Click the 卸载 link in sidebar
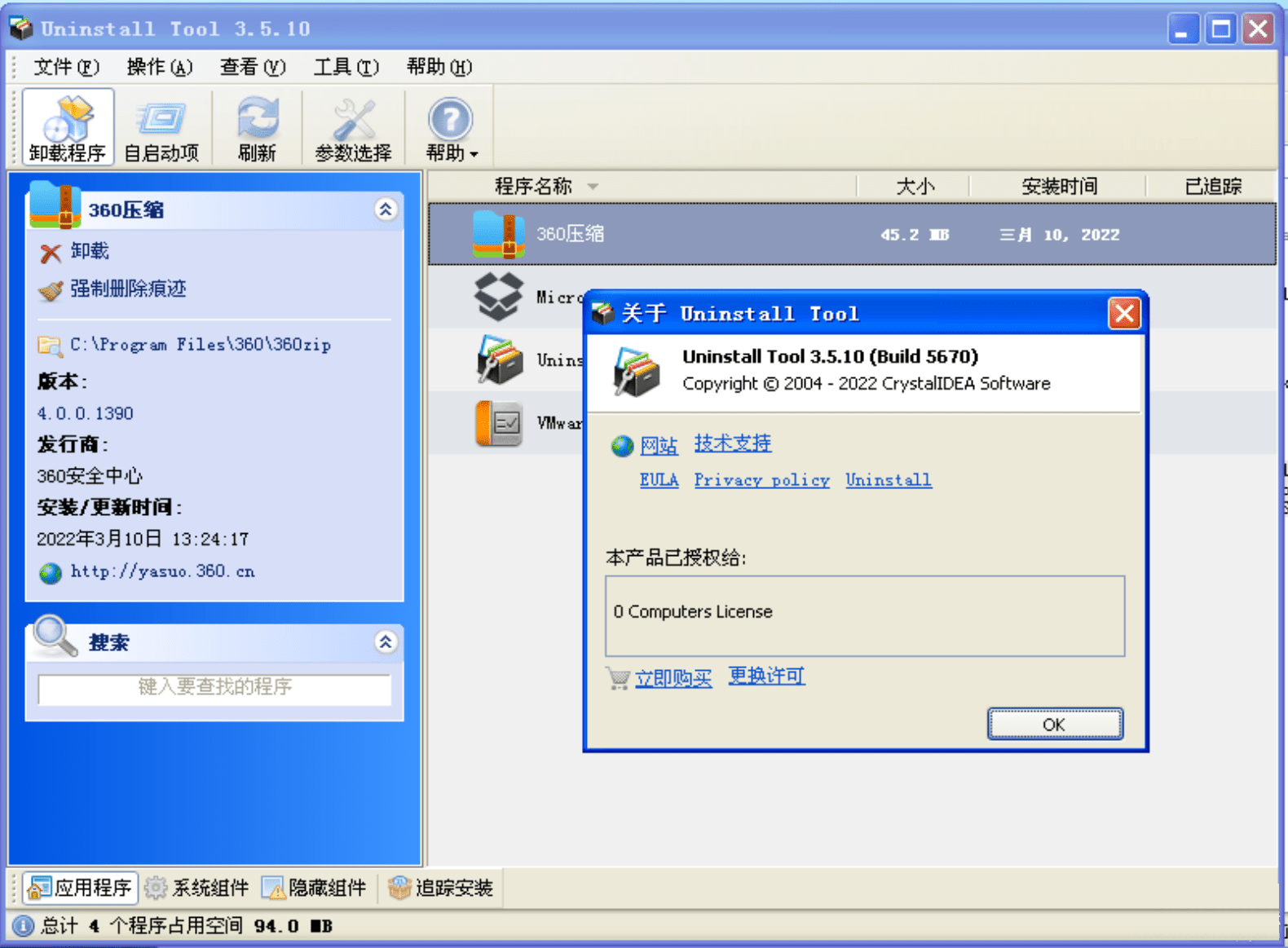The width and height of the screenshot is (1288, 948). pyautogui.click(x=90, y=251)
